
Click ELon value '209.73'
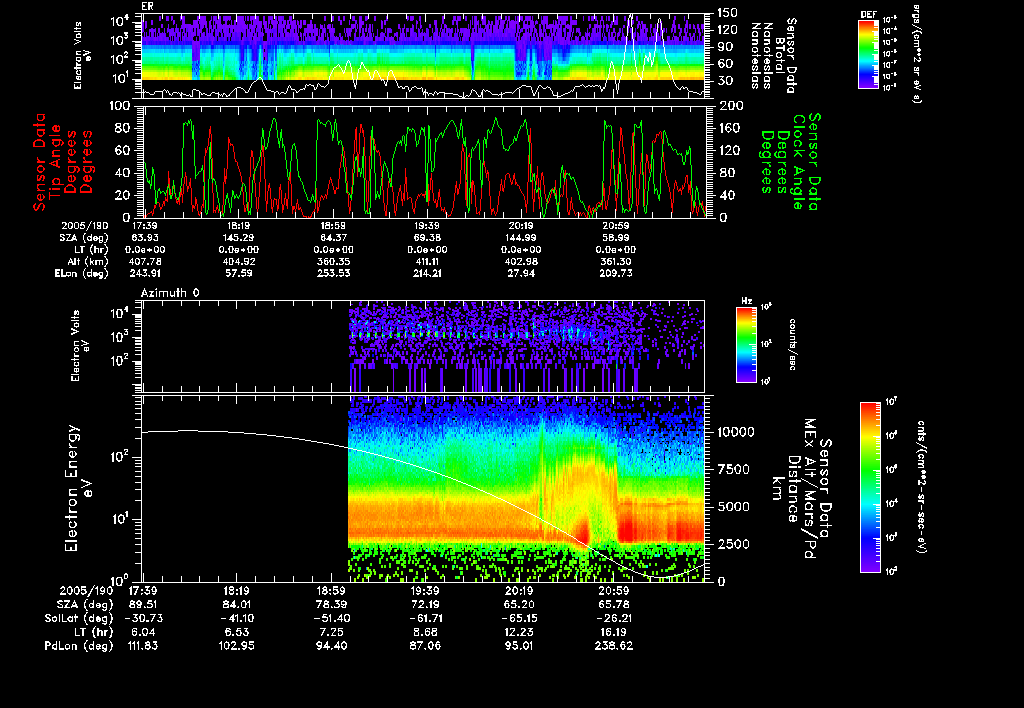[x=615, y=273]
